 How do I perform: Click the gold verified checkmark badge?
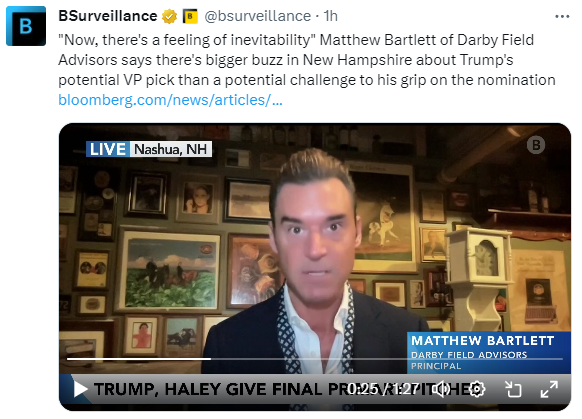169,16
